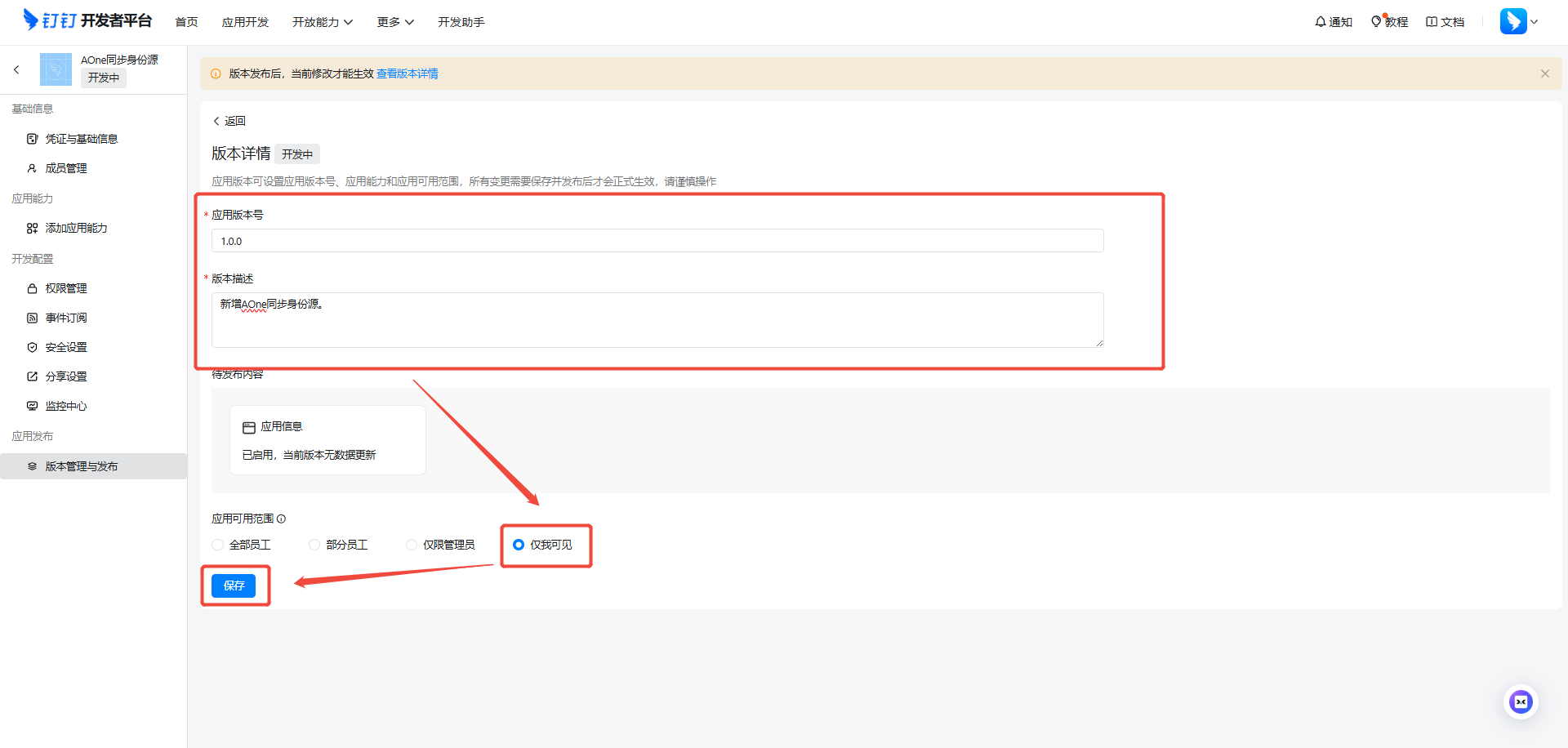Select the 部分员工 radio option
Viewport: 1568px width, 748px height.
[314, 545]
